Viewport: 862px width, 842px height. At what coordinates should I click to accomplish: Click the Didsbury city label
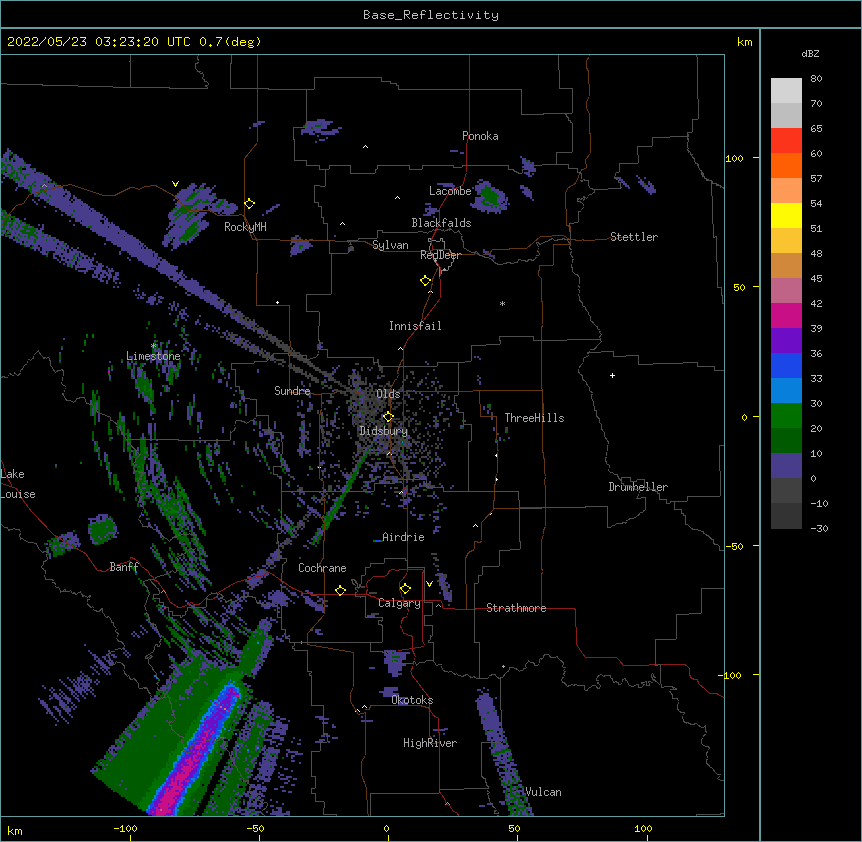click(383, 431)
